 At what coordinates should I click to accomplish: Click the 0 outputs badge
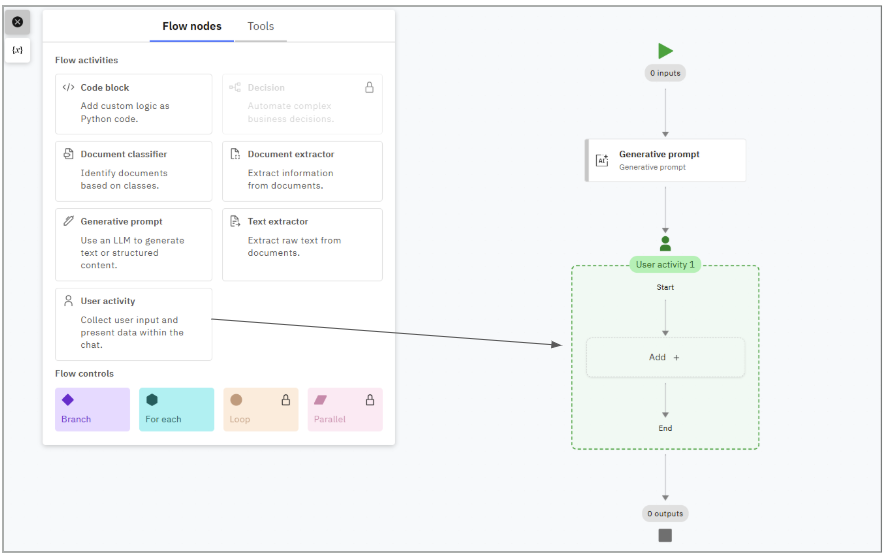click(665, 514)
